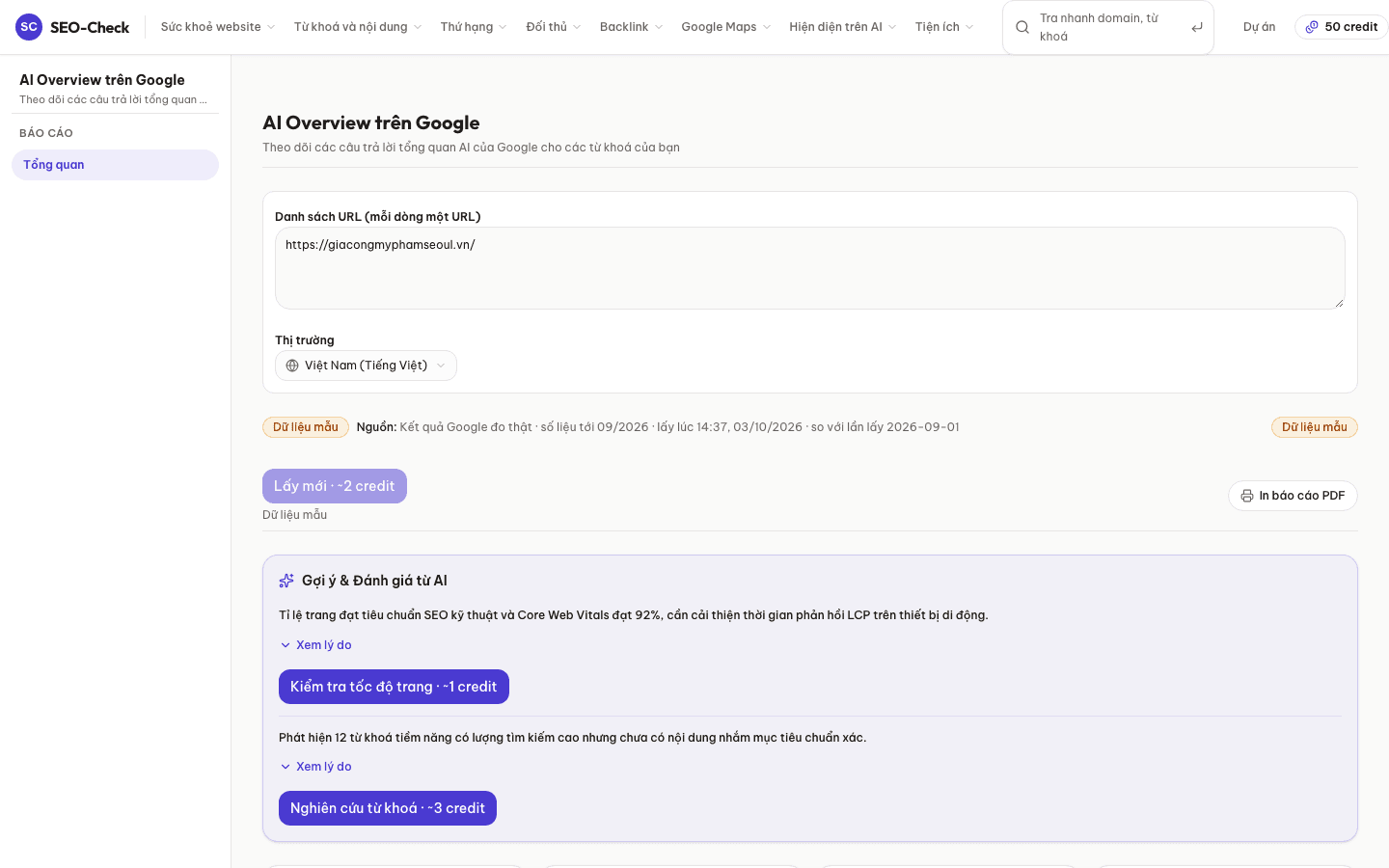This screenshot has height=868, width=1389.
Task: Open the Google Maps menu
Action: coord(726,27)
